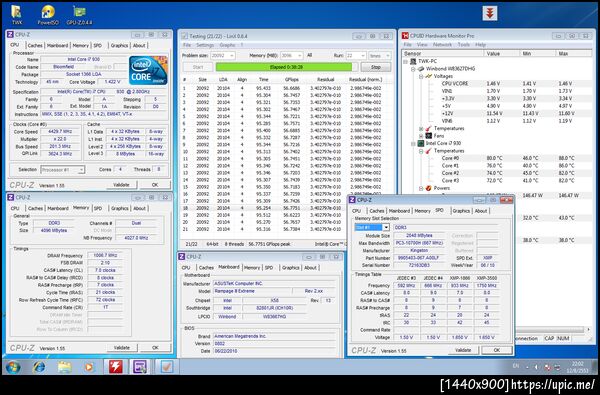This screenshot has height=395, width=600.
Task: Click Validate in the SPD CPU-Z window
Action: (x=463, y=350)
